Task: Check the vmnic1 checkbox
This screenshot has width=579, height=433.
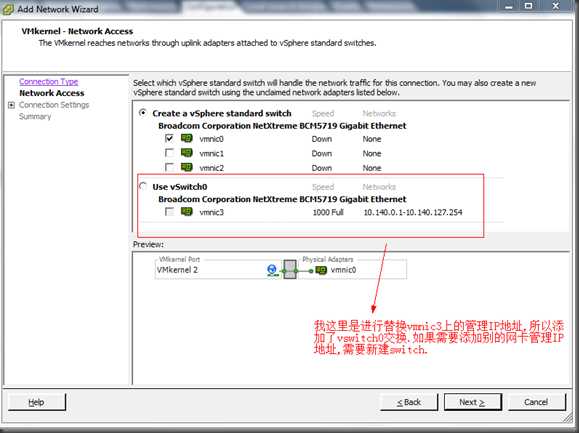Action: 169,153
